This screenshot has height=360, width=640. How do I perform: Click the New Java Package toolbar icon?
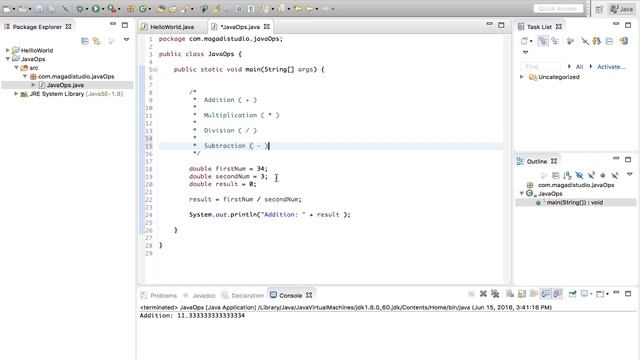(131, 8)
